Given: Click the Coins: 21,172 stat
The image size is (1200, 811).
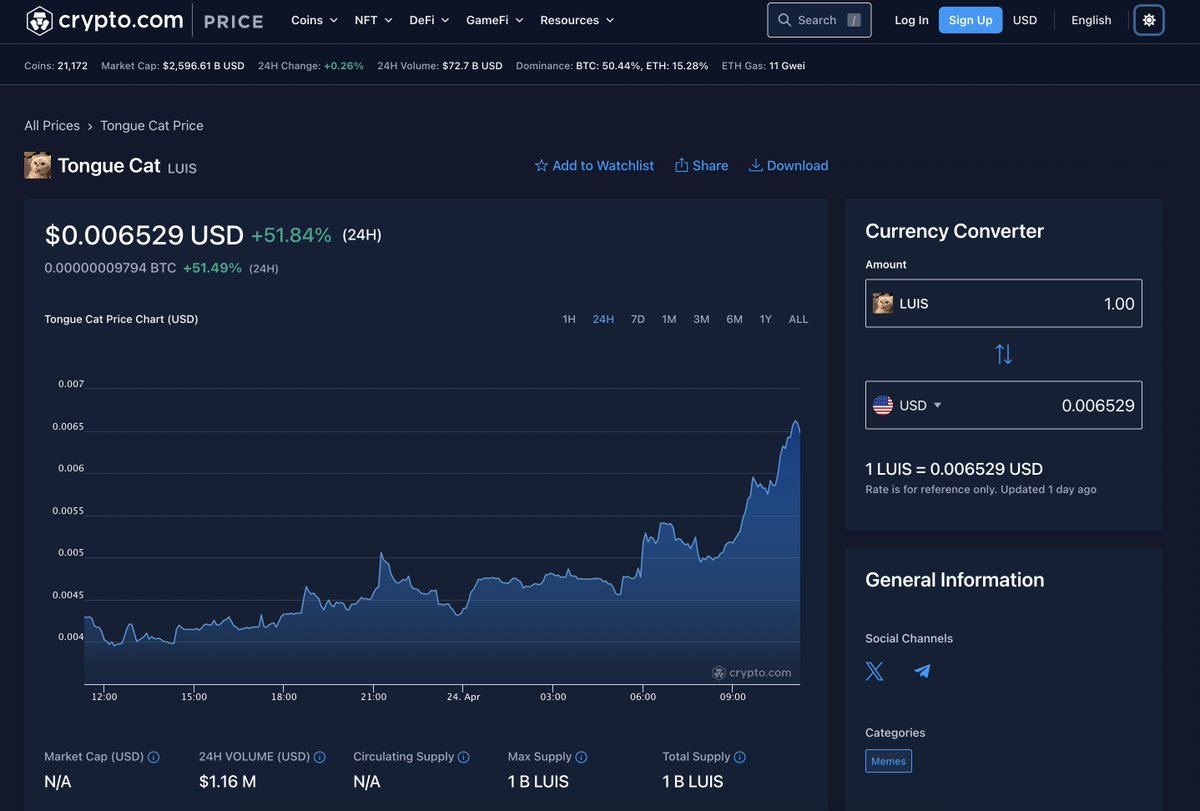Looking at the screenshot, I should [x=56, y=66].
